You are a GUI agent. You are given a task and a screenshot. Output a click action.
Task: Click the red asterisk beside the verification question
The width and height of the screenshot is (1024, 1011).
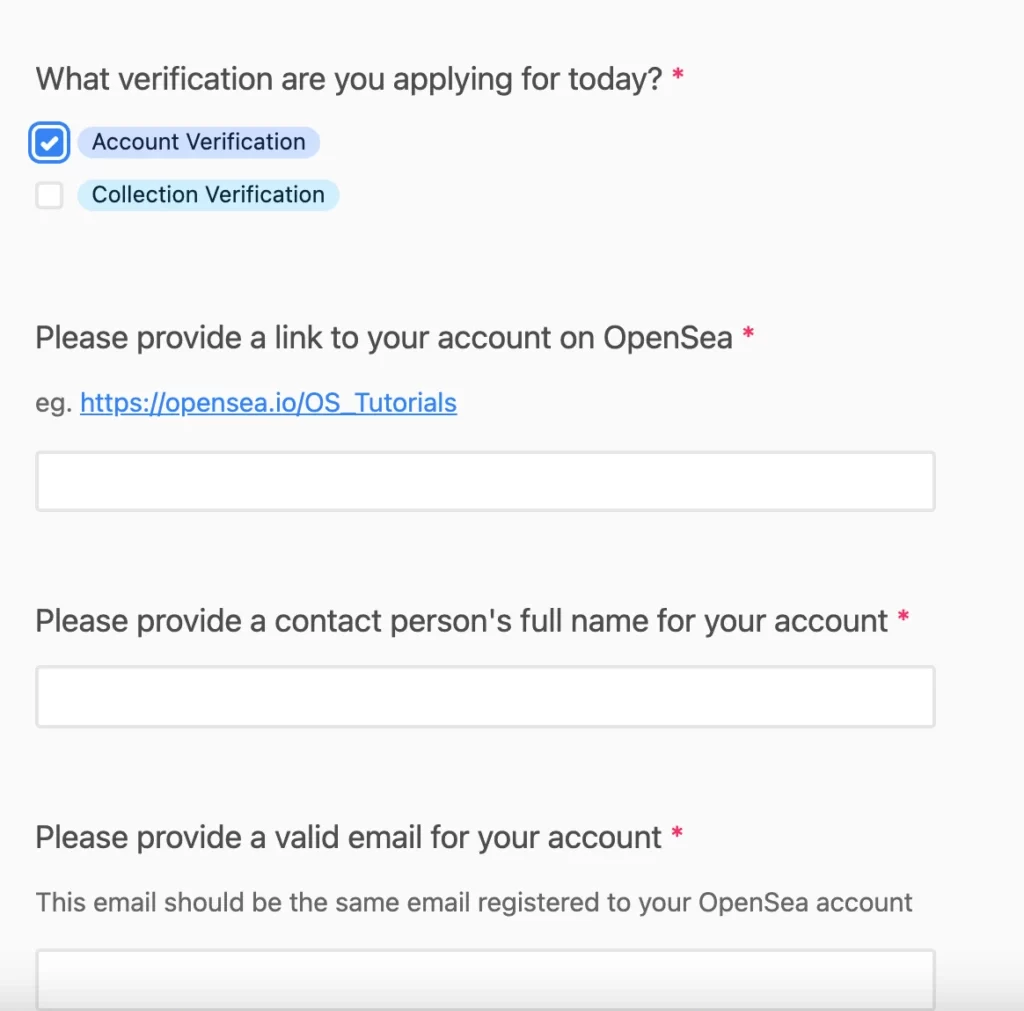[678, 74]
